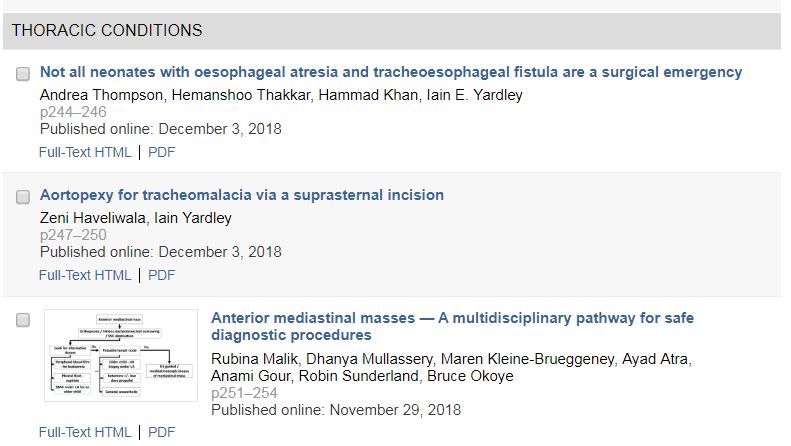This screenshot has width=791, height=446.
Task: Click page range p251–254
Action: click(x=244, y=394)
